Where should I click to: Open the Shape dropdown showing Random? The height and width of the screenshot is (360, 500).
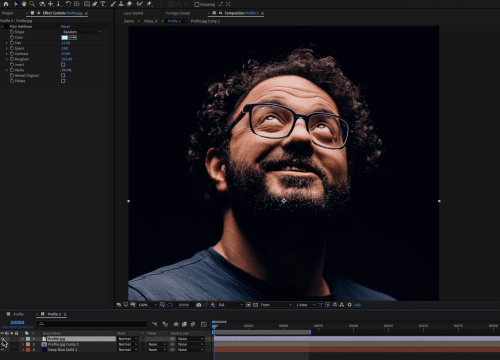point(82,32)
